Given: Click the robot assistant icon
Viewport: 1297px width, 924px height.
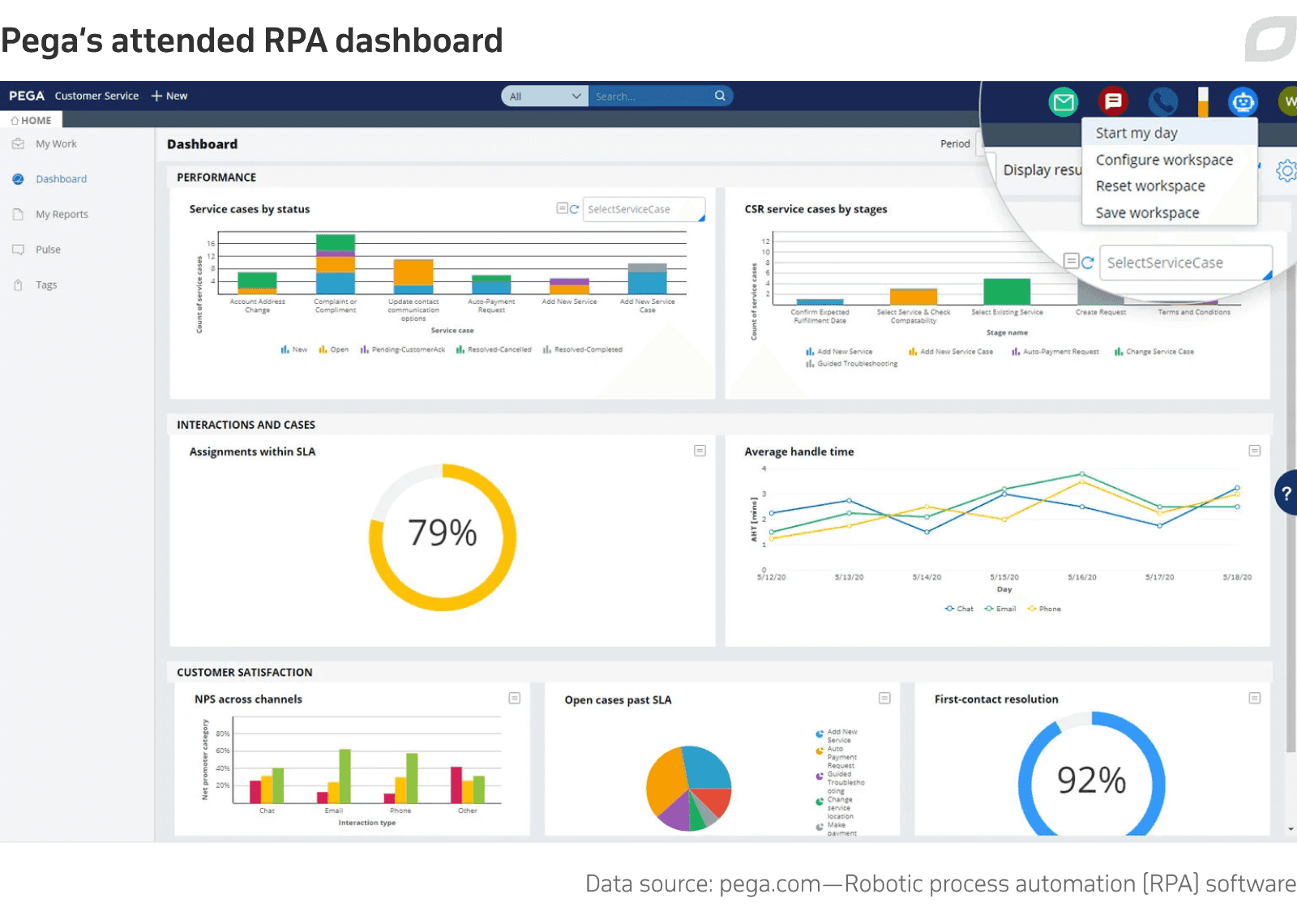Looking at the screenshot, I should point(1243,102).
